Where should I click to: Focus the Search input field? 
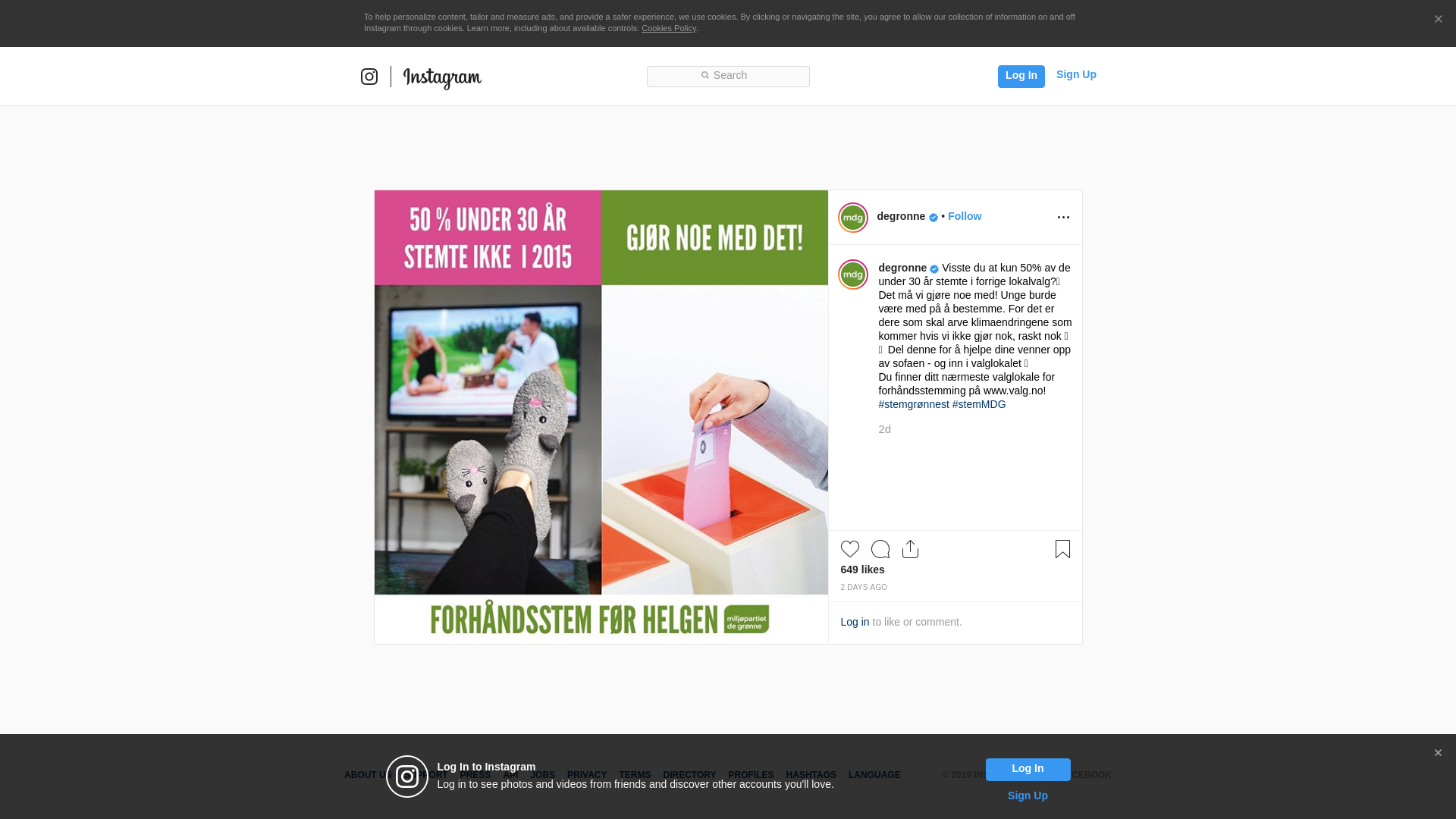coord(728,77)
